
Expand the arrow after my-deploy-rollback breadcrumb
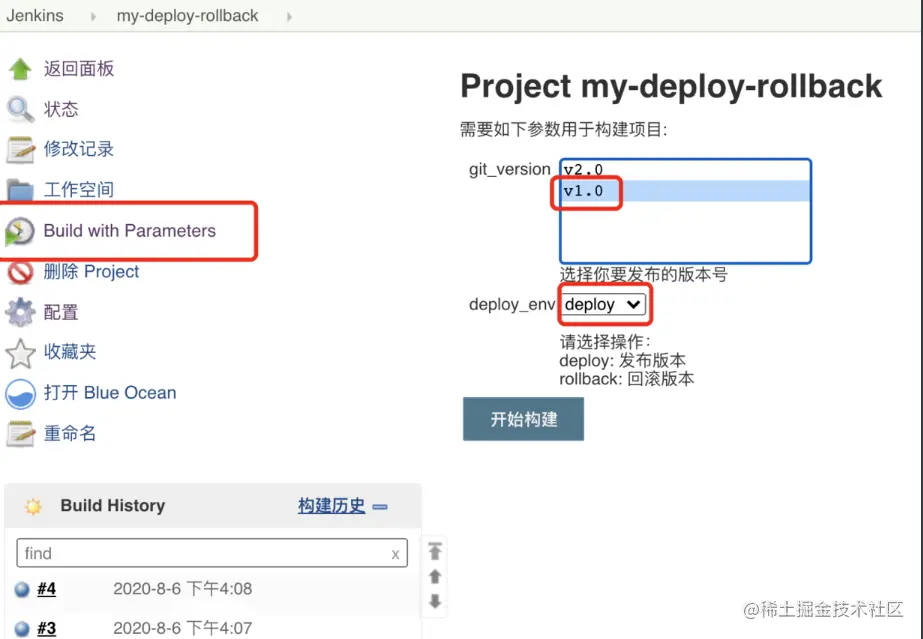click(289, 16)
